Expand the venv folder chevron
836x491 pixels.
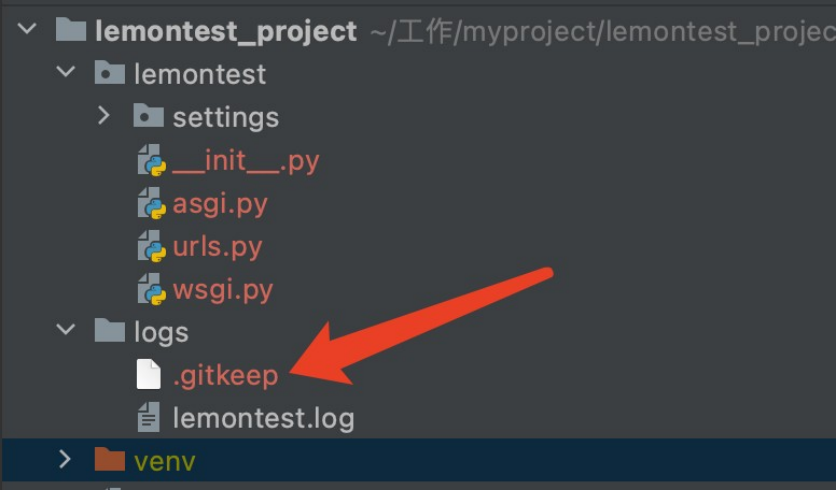pyautogui.click(x=65, y=459)
